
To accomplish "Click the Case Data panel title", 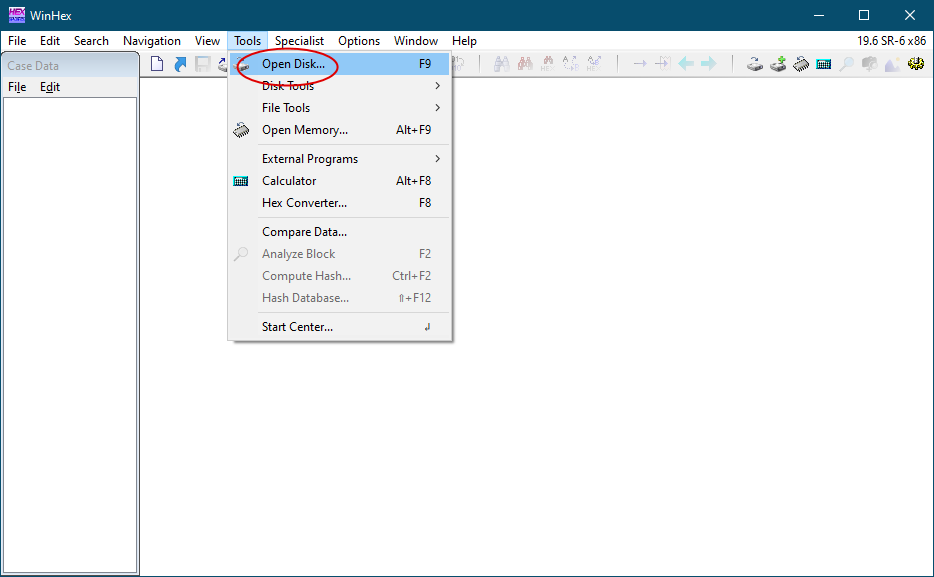I will pos(33,66).
